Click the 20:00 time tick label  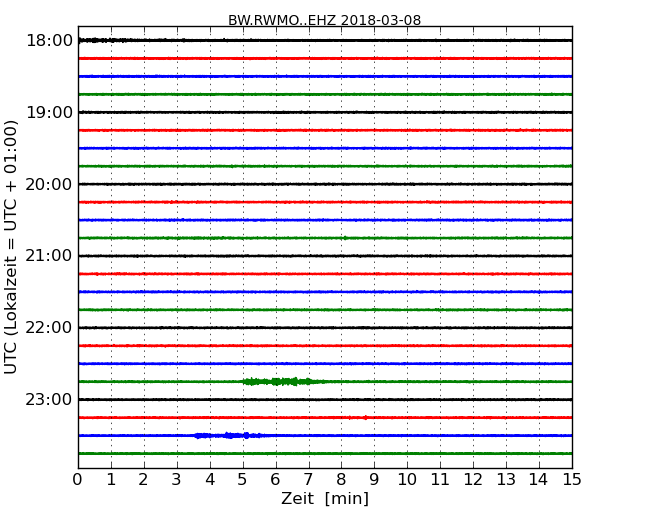49,184
